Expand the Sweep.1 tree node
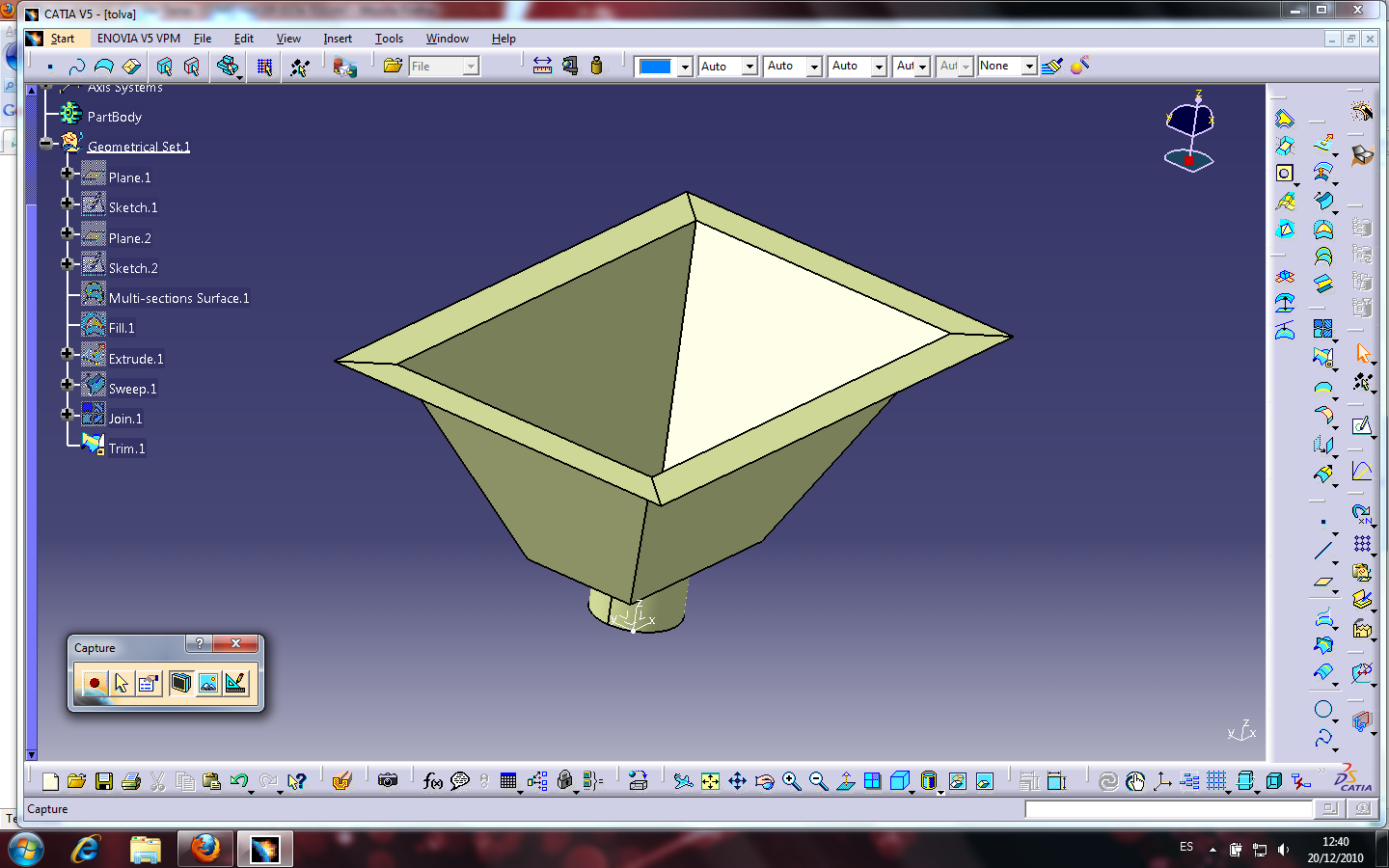 pos(67,384)
